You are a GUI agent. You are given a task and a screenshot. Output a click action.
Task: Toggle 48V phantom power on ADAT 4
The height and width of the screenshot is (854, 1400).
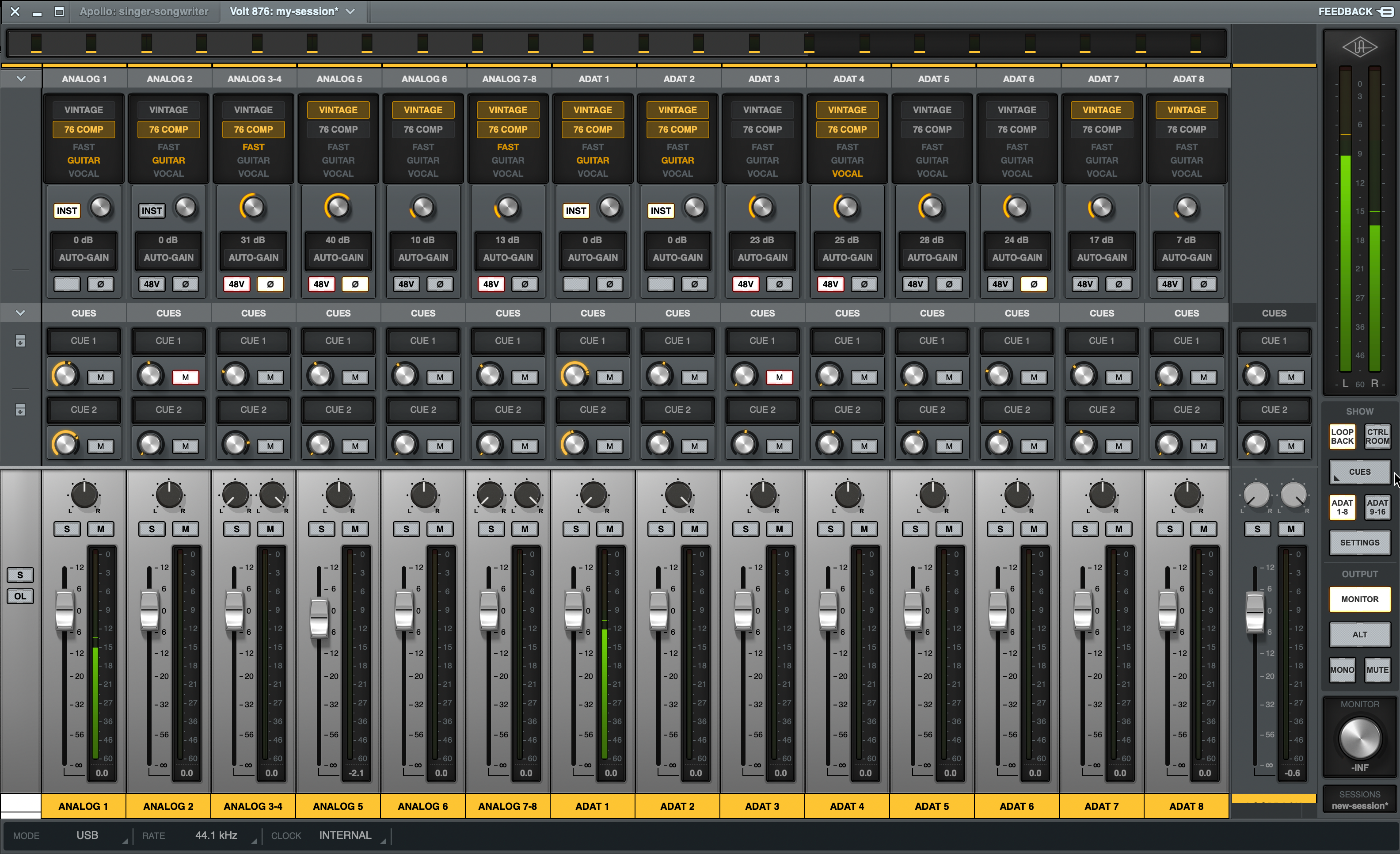coord(830,284)
